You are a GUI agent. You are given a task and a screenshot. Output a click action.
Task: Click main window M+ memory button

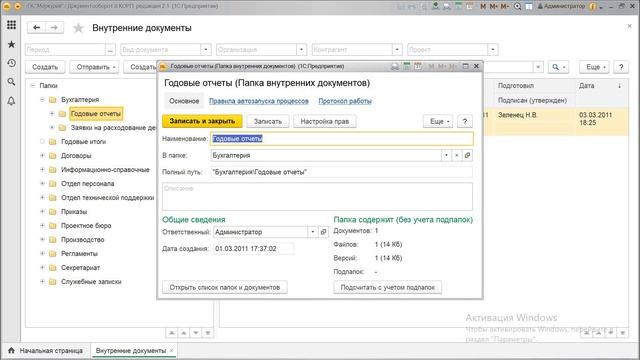coord(494,6)
